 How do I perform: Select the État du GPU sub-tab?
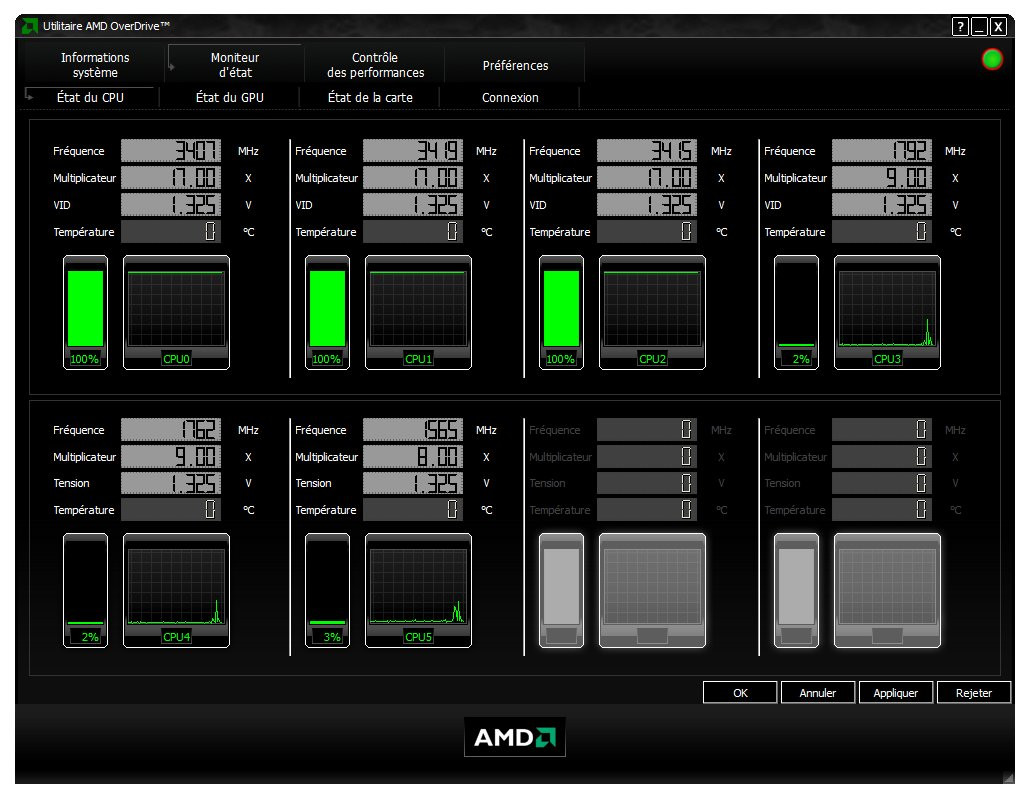click(230, 97)
